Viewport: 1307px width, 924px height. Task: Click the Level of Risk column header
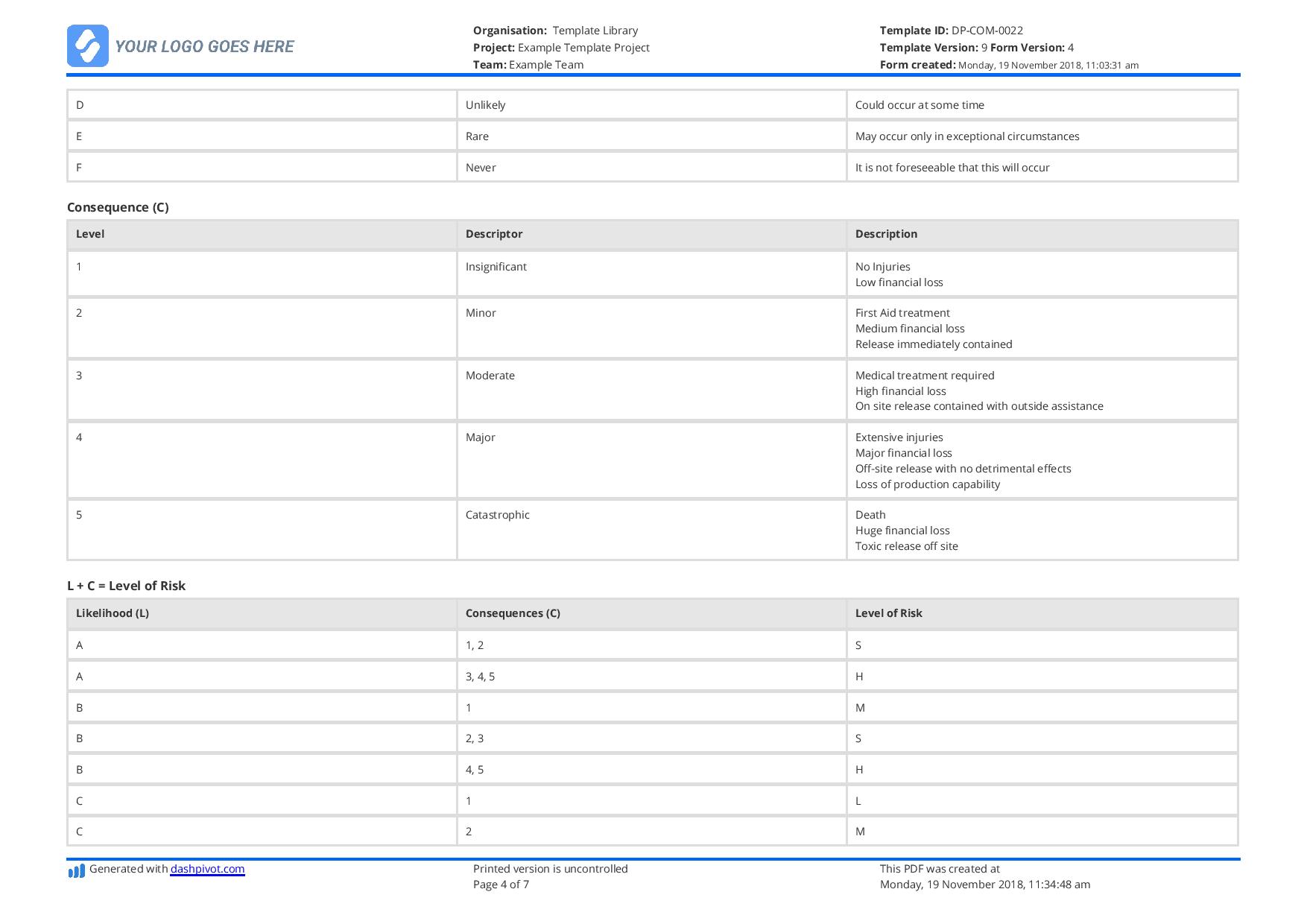point(889,613)
